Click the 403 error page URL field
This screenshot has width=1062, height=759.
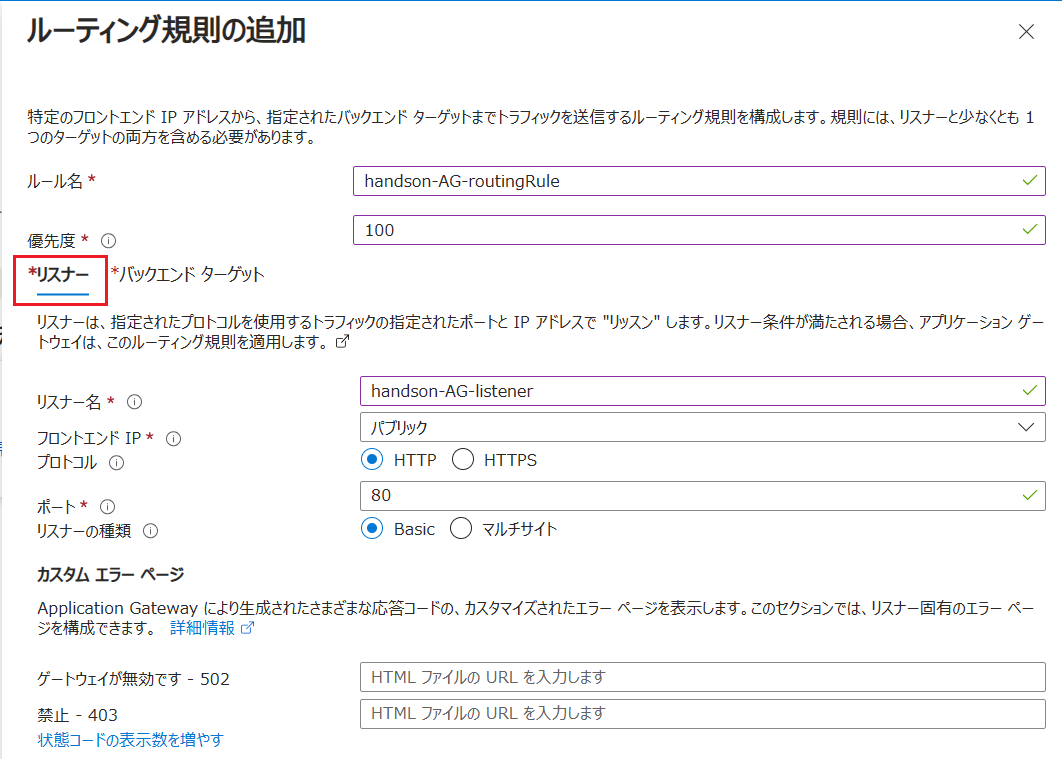pos(702,714)
